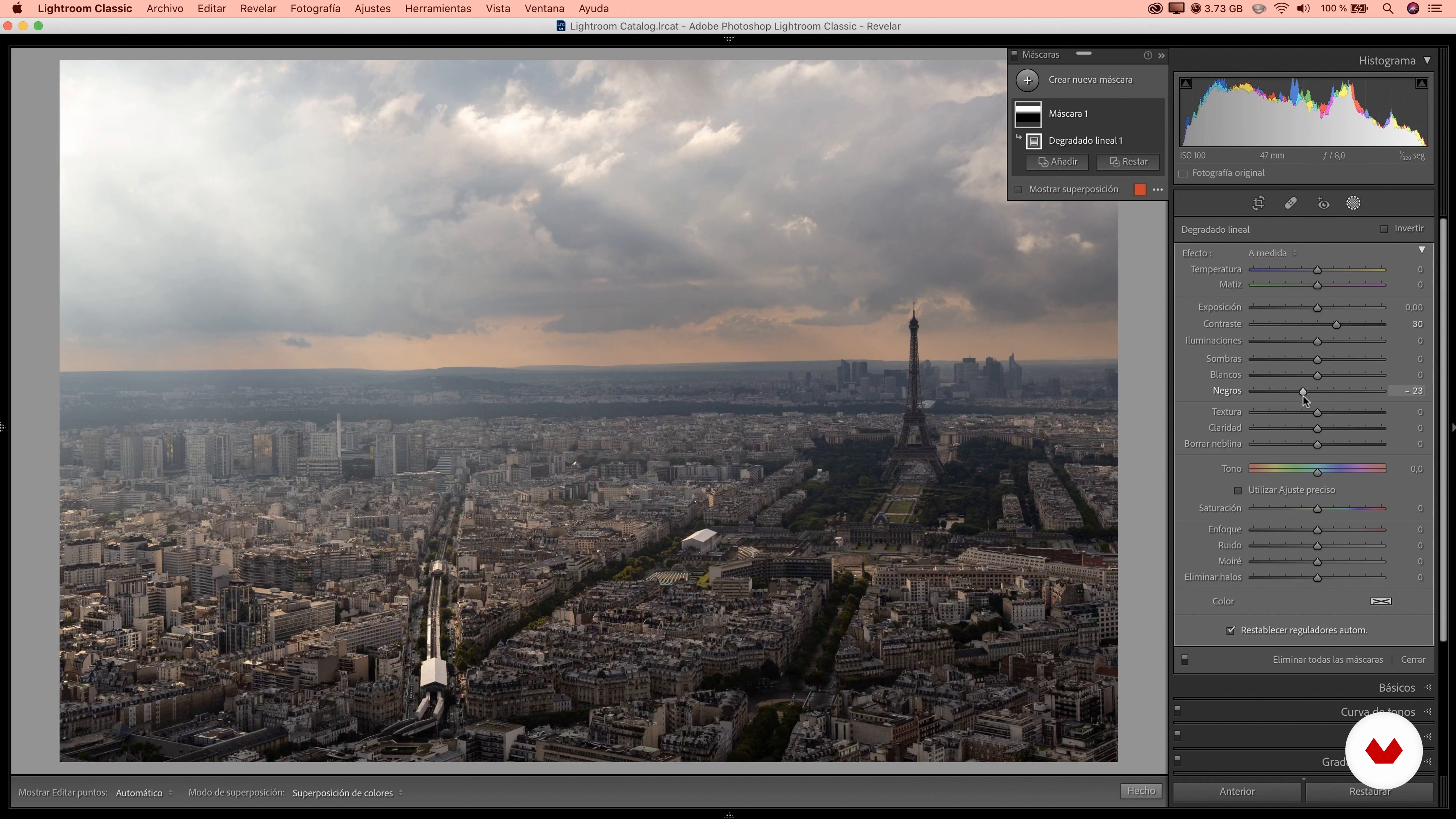Click the 'Degradado lineal 1' label
The width and height of the screenshot is (1456, 819).
(x=1085, y=141)
